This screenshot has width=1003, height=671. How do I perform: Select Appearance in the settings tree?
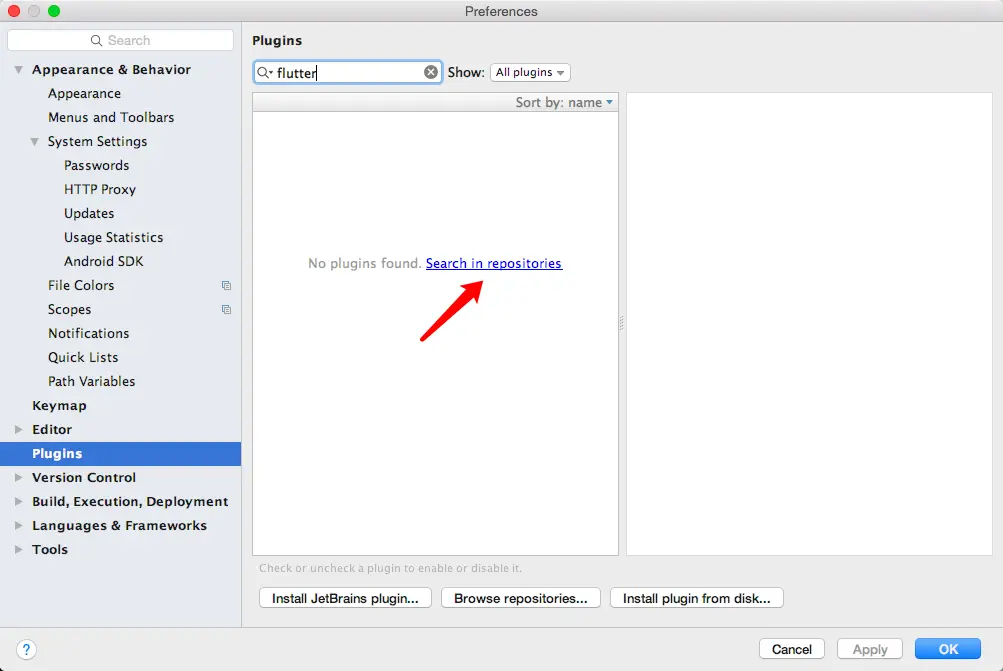84,93
